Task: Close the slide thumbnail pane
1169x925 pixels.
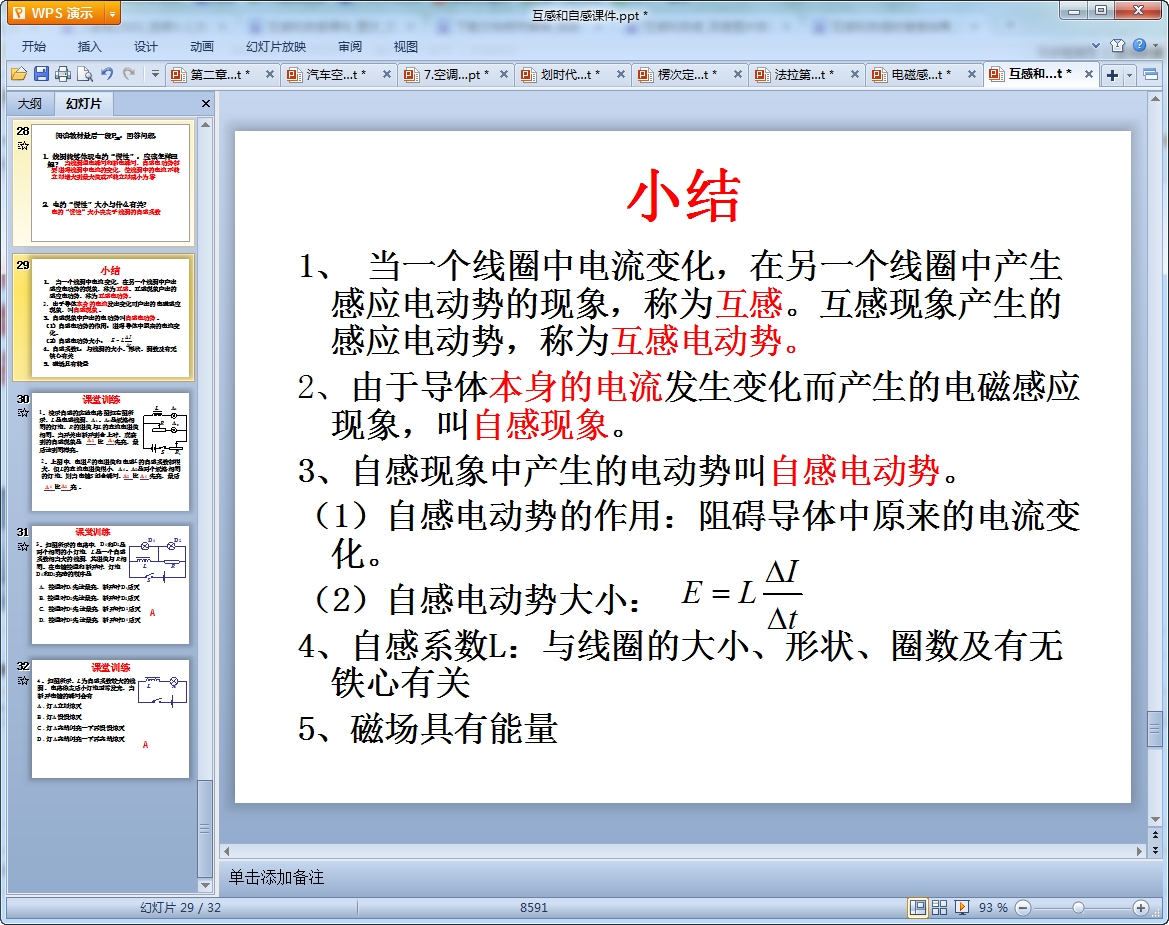Action: [x=206, y=104]
